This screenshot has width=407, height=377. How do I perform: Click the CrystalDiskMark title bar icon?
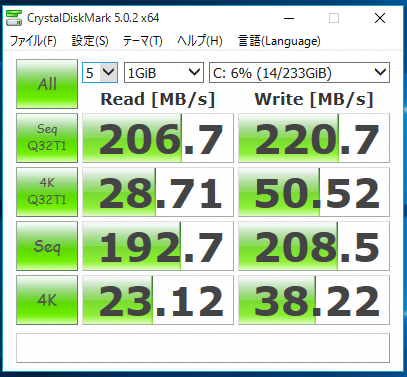click(14, 18)
